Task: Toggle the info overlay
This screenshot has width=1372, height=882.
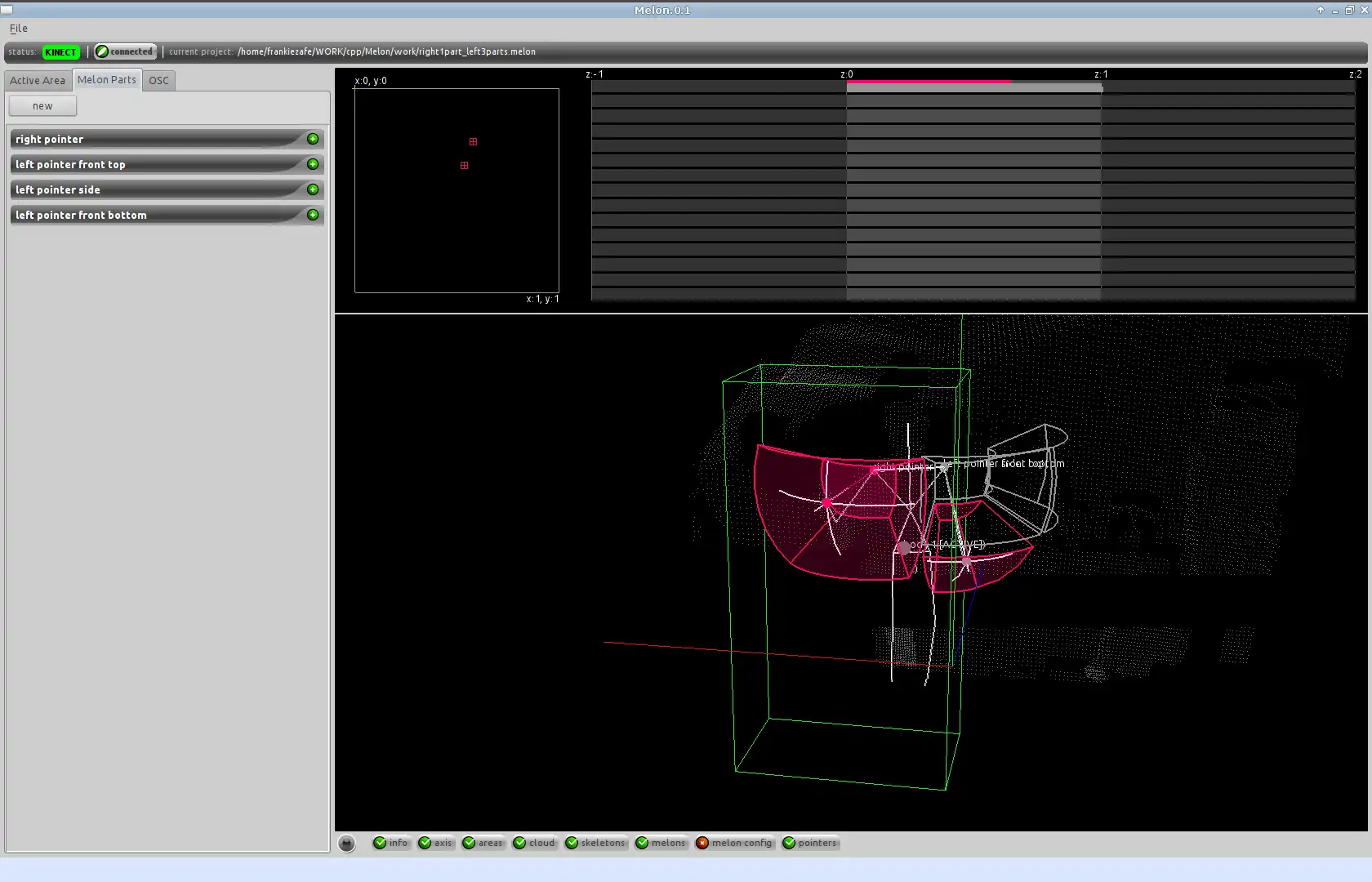Action: (390, 843)
